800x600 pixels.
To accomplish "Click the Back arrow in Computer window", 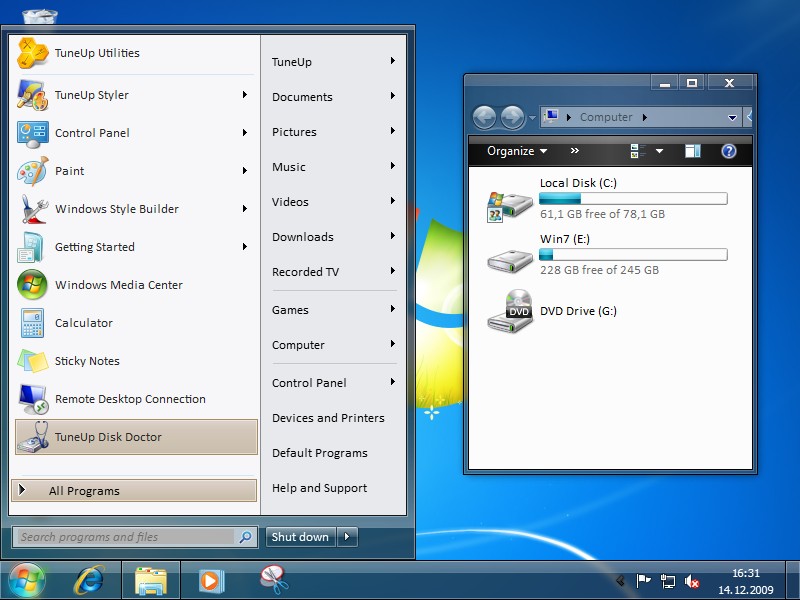I will coord(484,117).
